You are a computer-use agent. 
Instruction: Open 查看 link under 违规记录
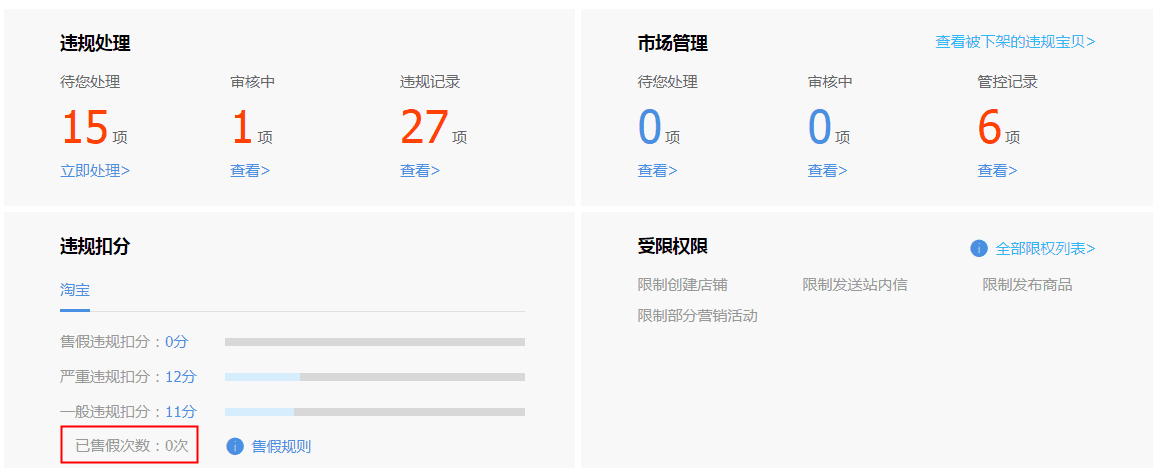tap(420, 171)
